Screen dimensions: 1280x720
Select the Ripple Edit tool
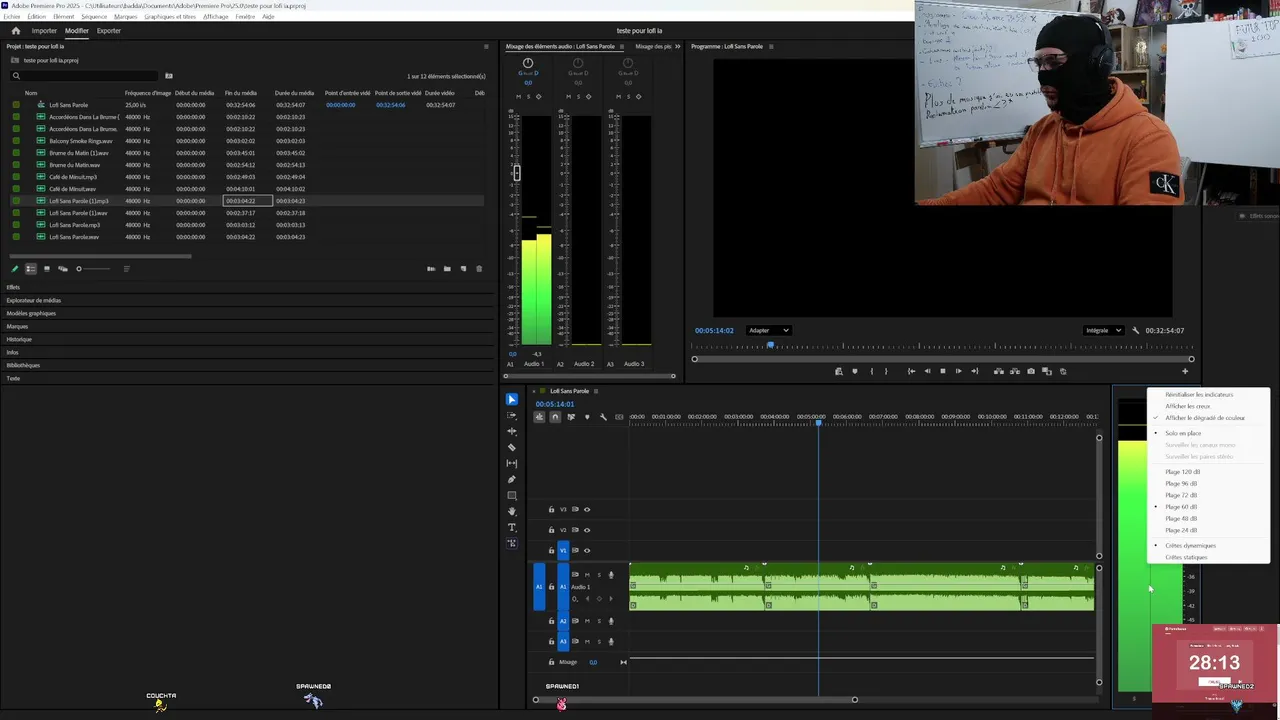(x=512, y=431)
